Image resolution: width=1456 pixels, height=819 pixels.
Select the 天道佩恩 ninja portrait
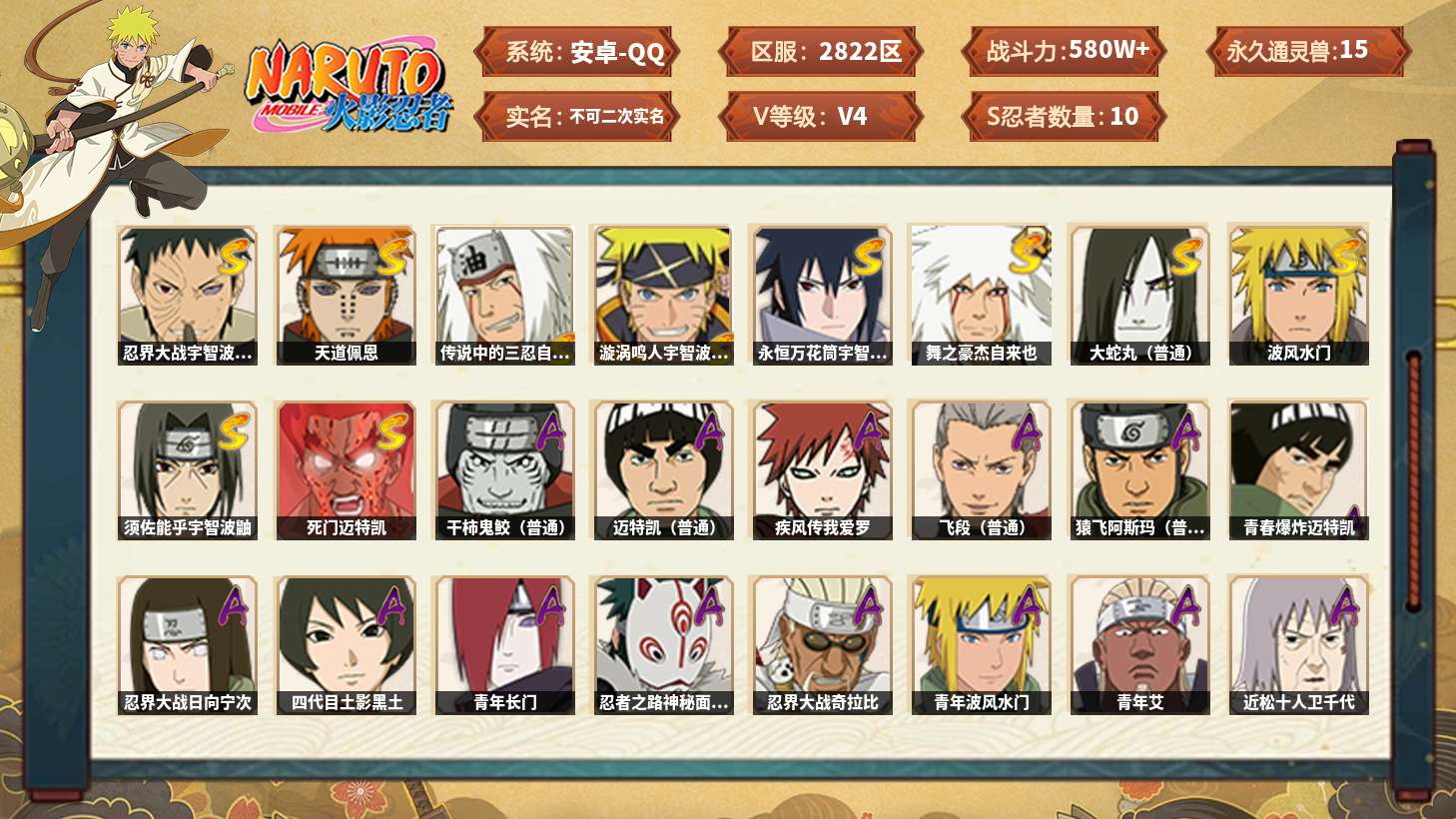tap(346, 295)
